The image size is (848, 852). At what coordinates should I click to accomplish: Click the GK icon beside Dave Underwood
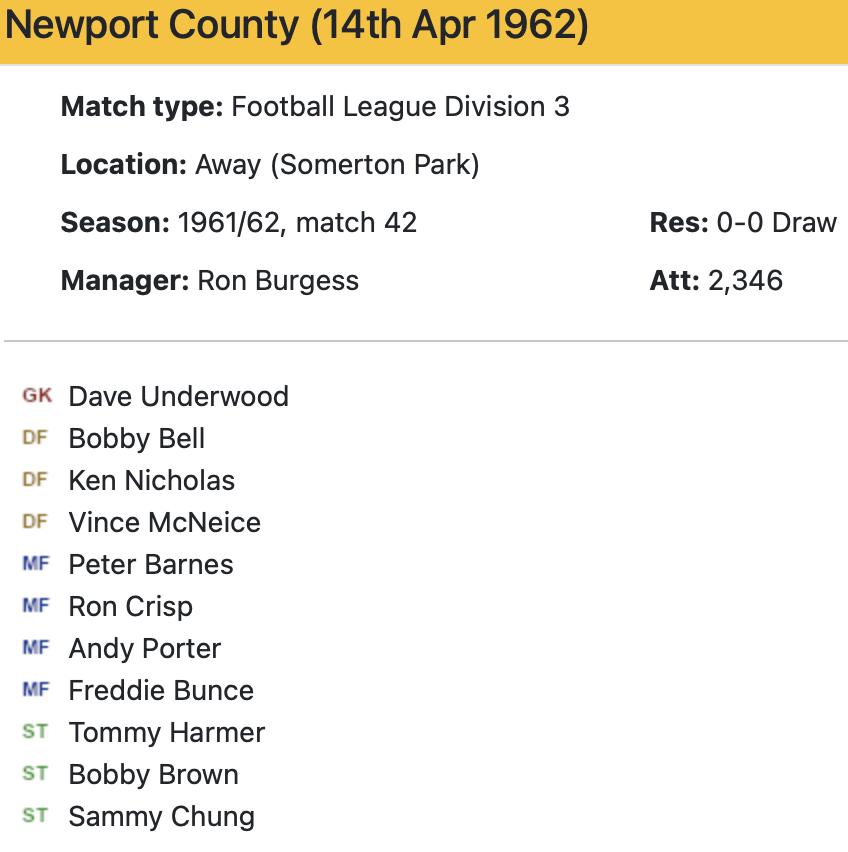(x=36, y=396)
